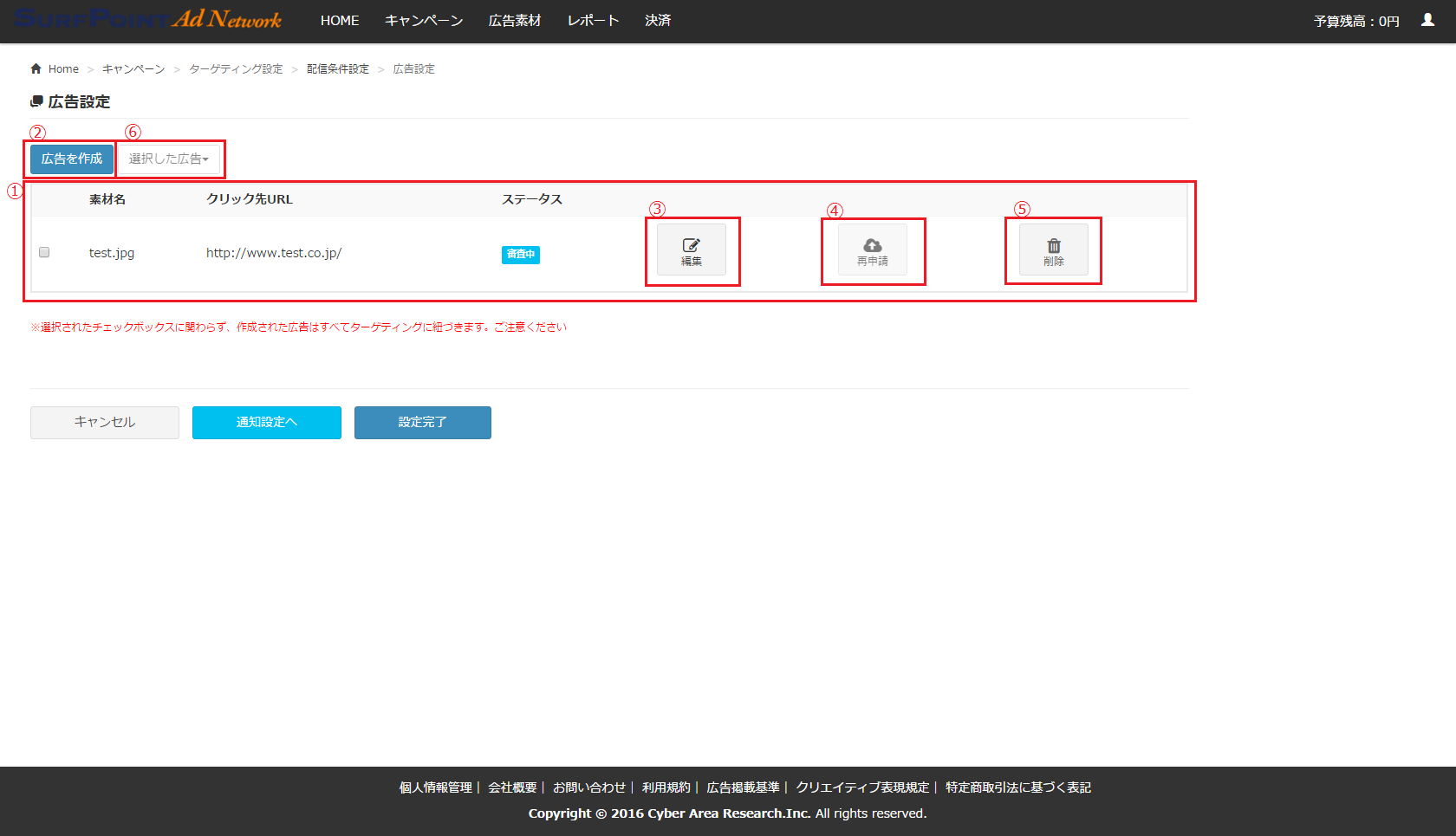
Task: Expand the 選択した広告 dropdown
Action: (169, 159)
